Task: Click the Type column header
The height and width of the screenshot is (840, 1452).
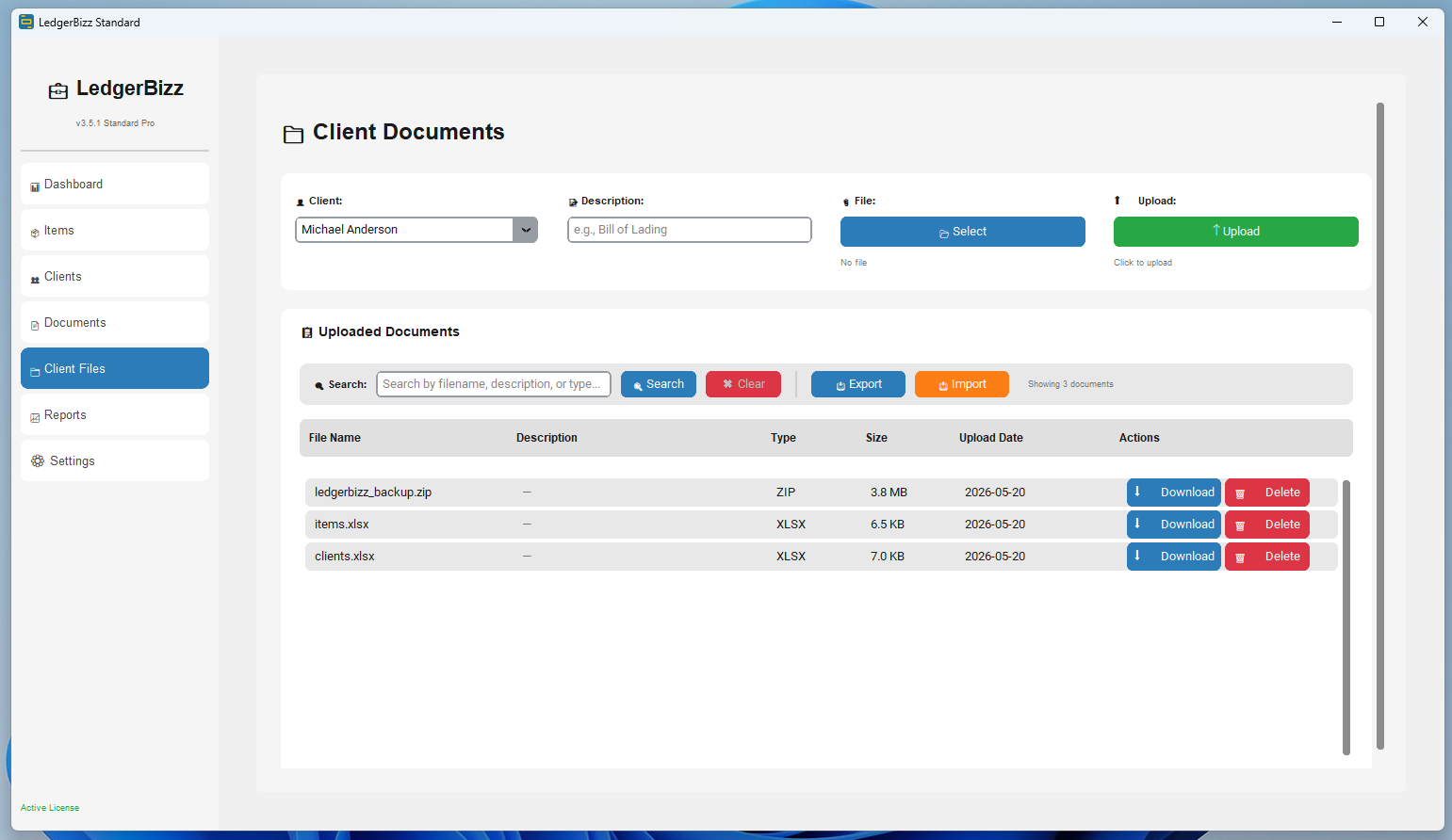Action: [783, 438]
